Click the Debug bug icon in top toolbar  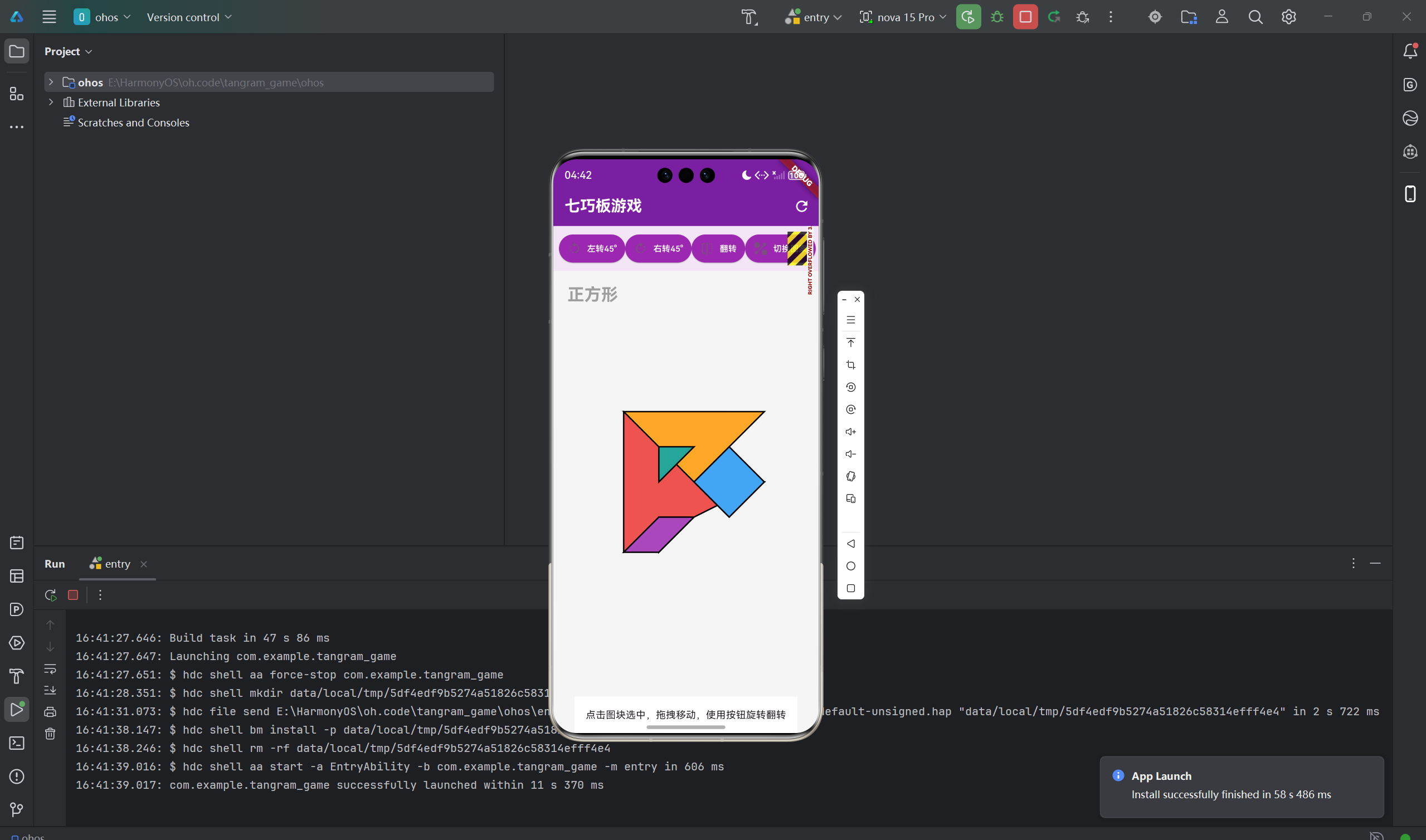997,17
